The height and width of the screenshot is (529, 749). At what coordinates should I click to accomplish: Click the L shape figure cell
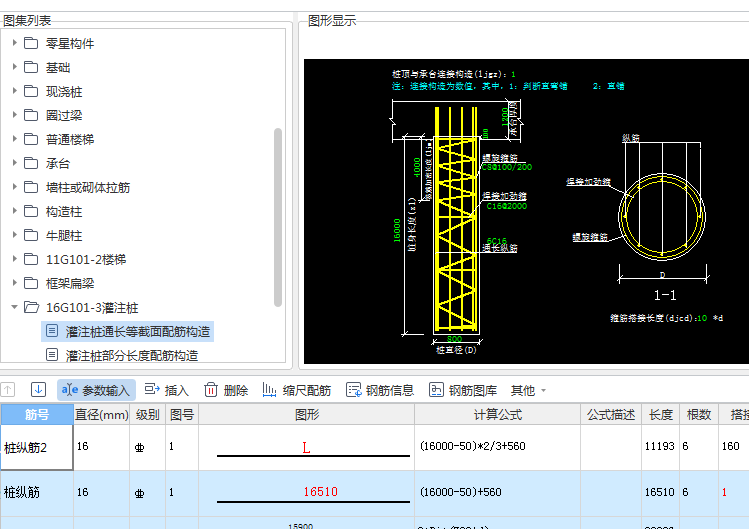click(306, 447)
